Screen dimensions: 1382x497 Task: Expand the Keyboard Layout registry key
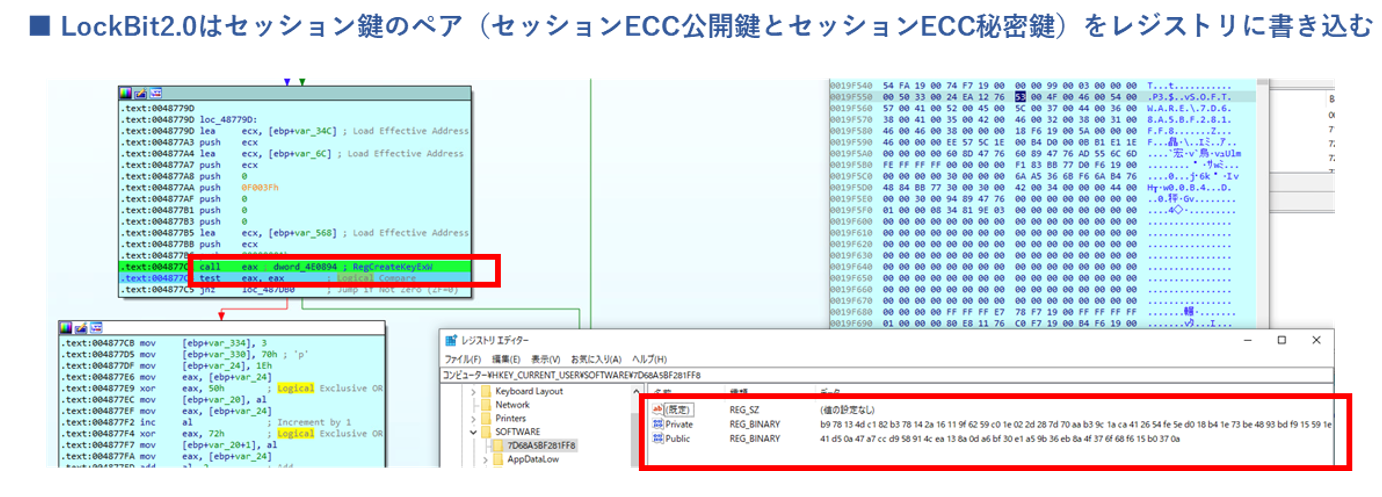[473, 391]
